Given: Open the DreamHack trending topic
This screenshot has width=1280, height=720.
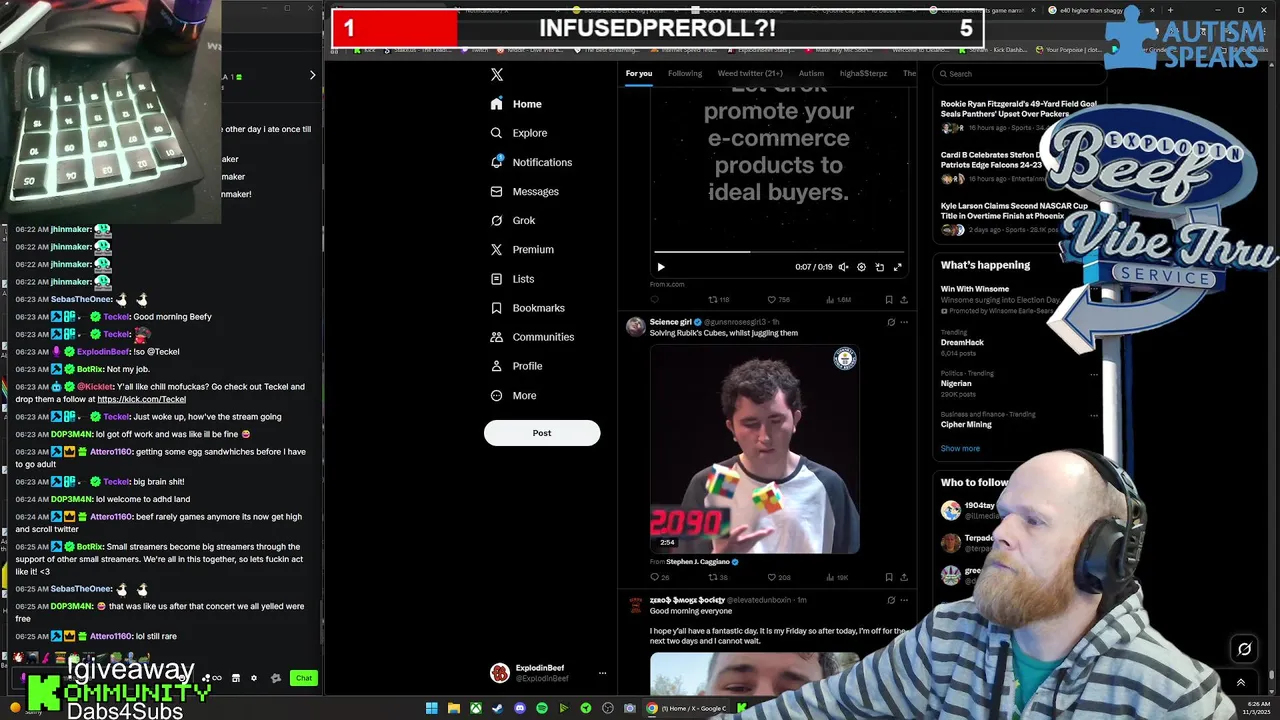Looking at the screenshot, I should [x=962, y=342].
